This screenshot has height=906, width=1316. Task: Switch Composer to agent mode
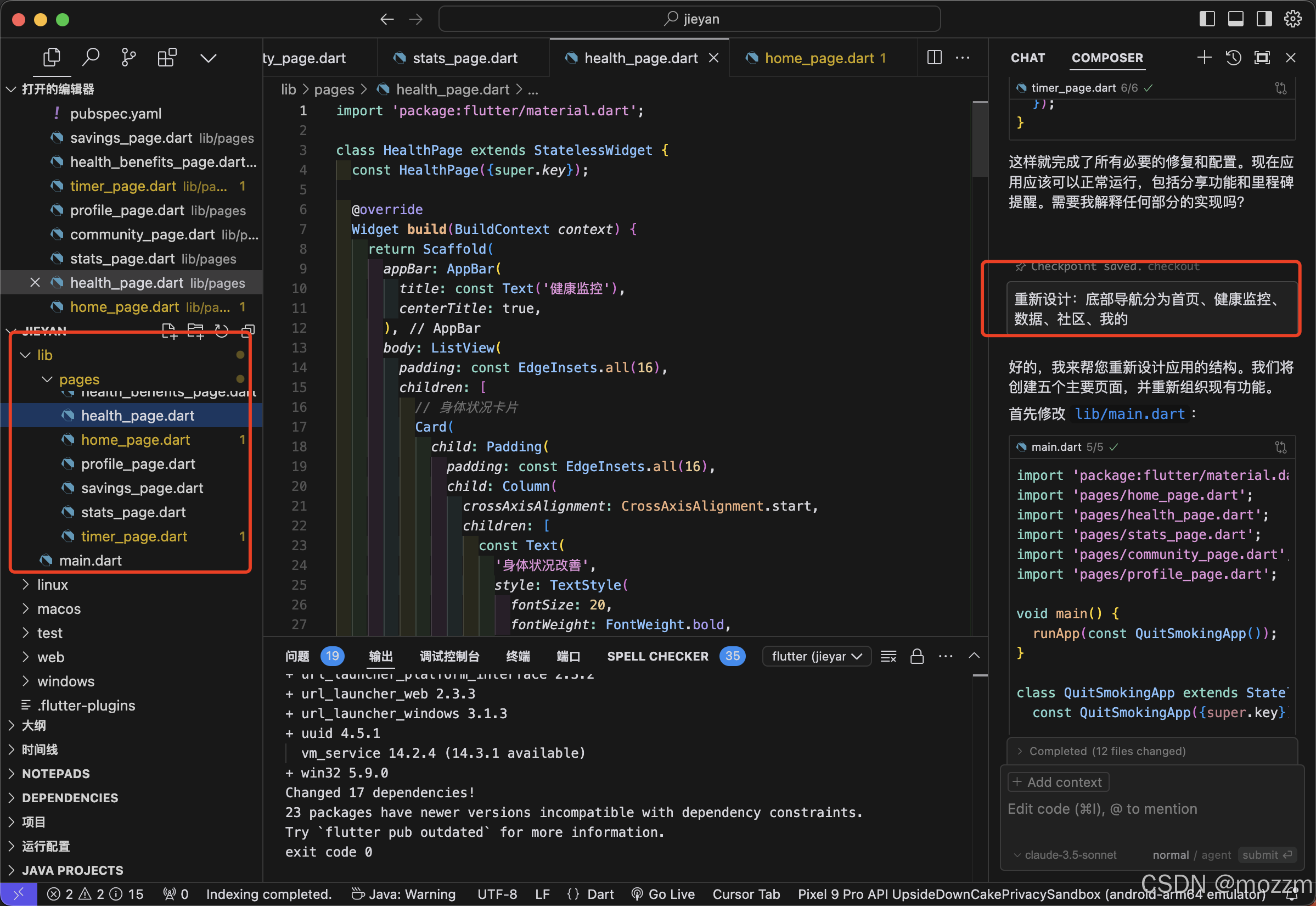tap(1216, 855)
